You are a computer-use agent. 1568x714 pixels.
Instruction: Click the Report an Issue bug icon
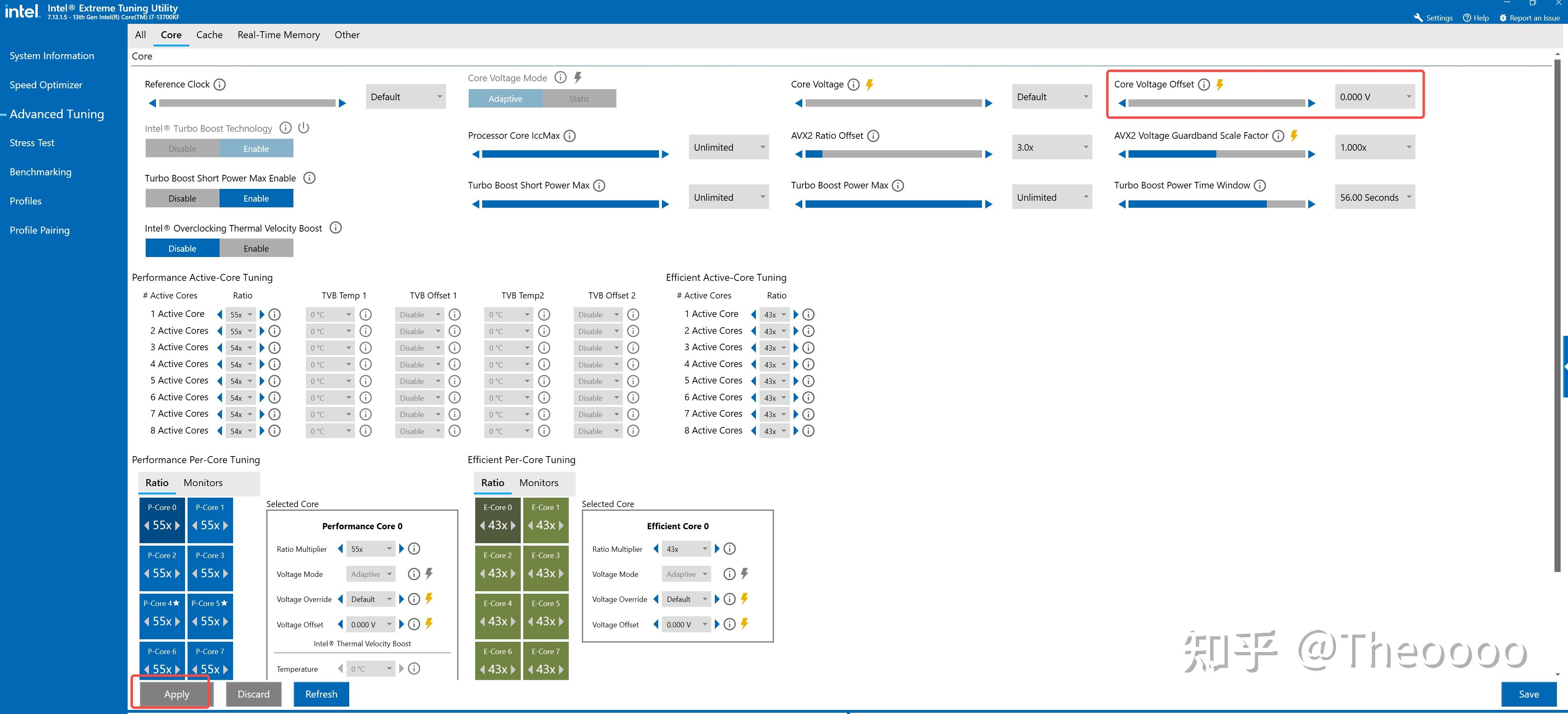pos(1503,18)
